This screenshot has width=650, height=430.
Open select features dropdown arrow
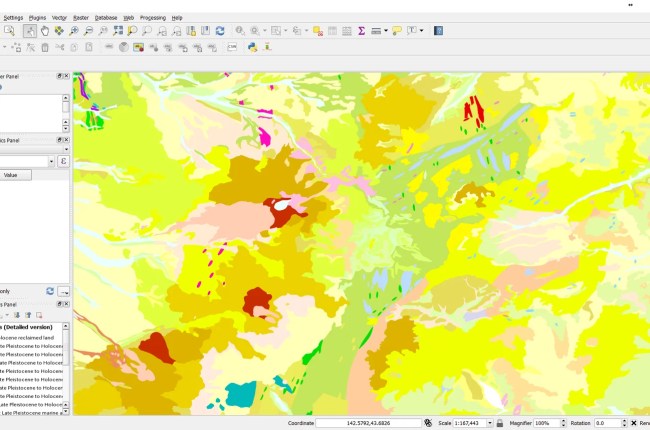(286, 31)
